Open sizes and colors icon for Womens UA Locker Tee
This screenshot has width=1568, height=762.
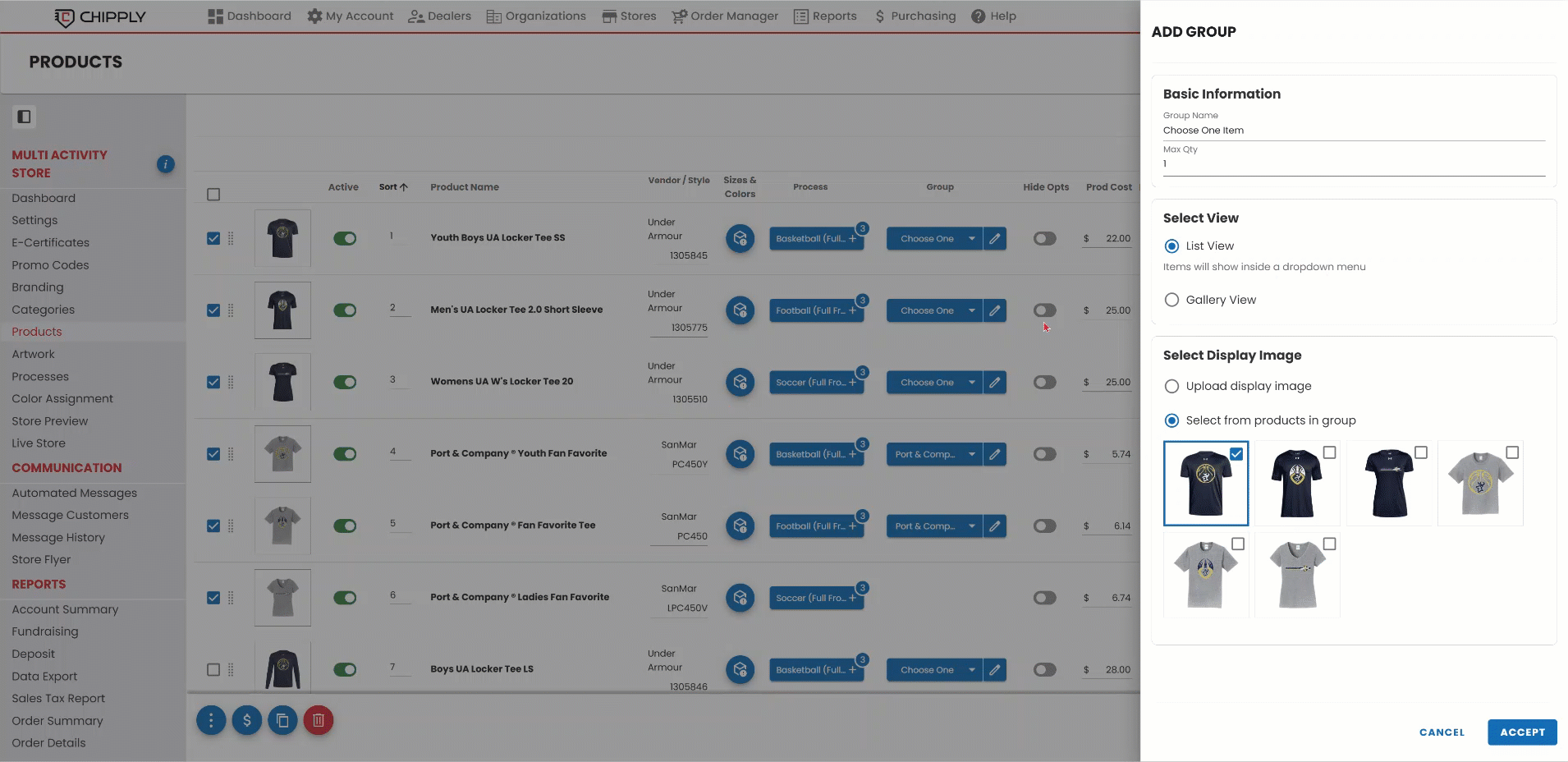click(x=740, y=382)
